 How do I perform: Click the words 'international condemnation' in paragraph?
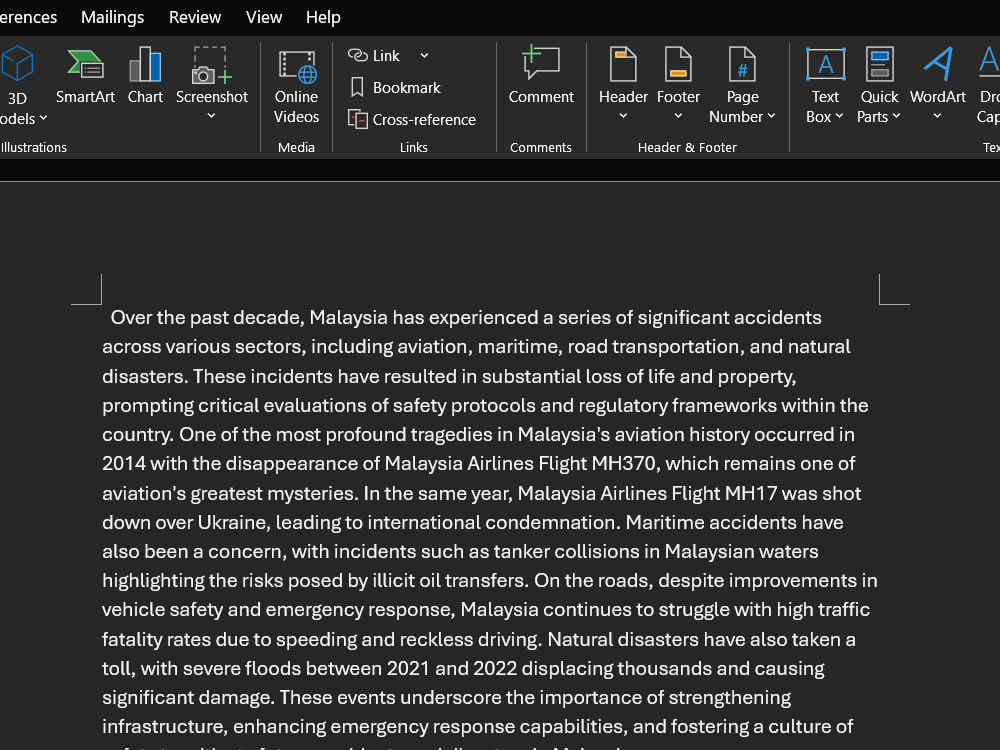[x=492, y=522]
